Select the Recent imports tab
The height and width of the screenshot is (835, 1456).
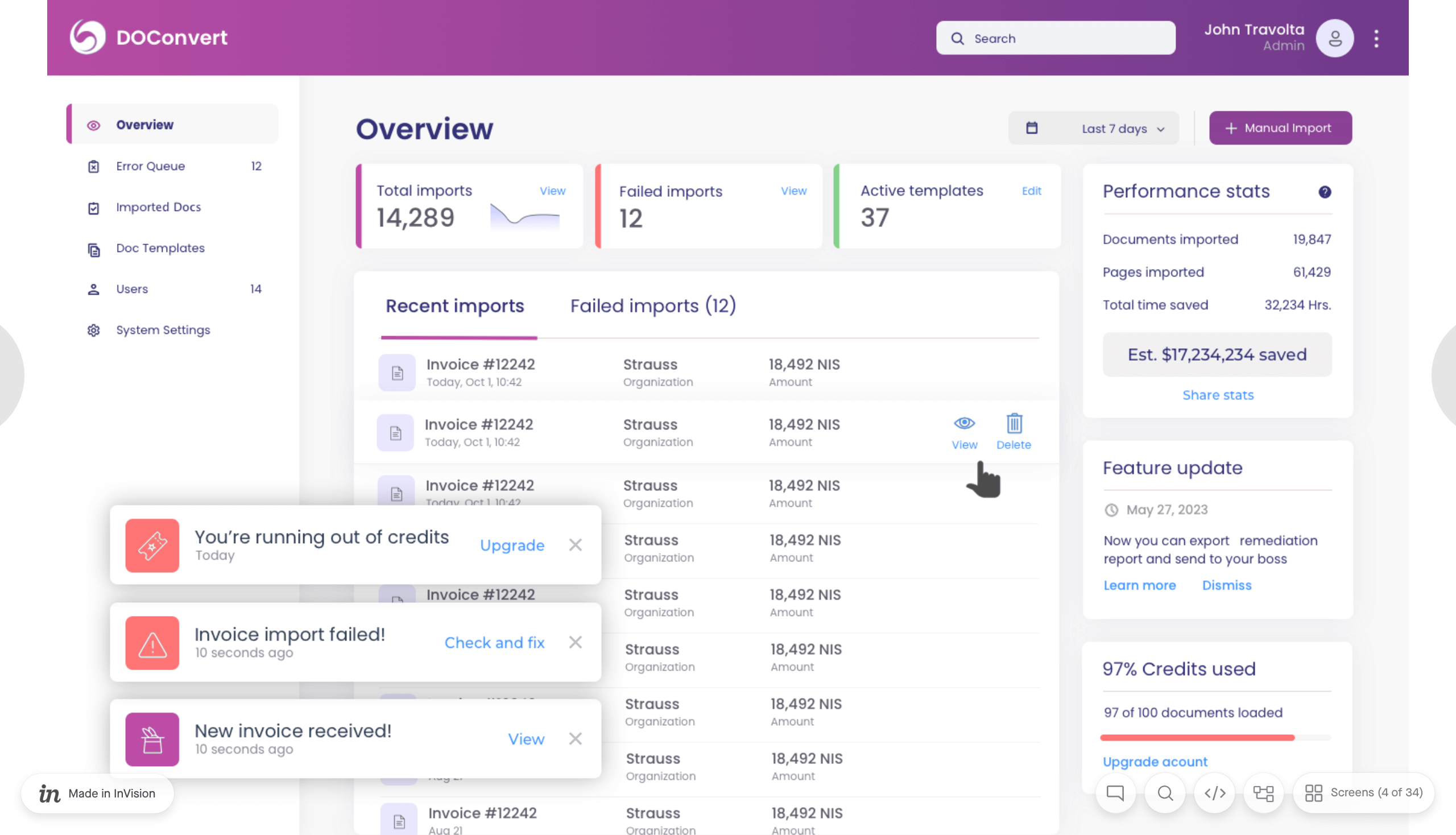(x=456, y=305)
